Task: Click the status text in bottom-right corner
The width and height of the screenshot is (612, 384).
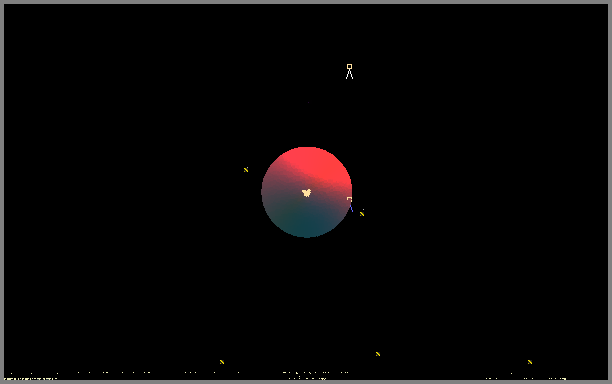Action: (526, 378)
